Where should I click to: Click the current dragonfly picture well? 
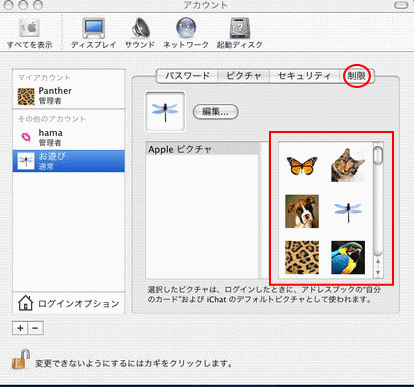(x=165, y=111)
